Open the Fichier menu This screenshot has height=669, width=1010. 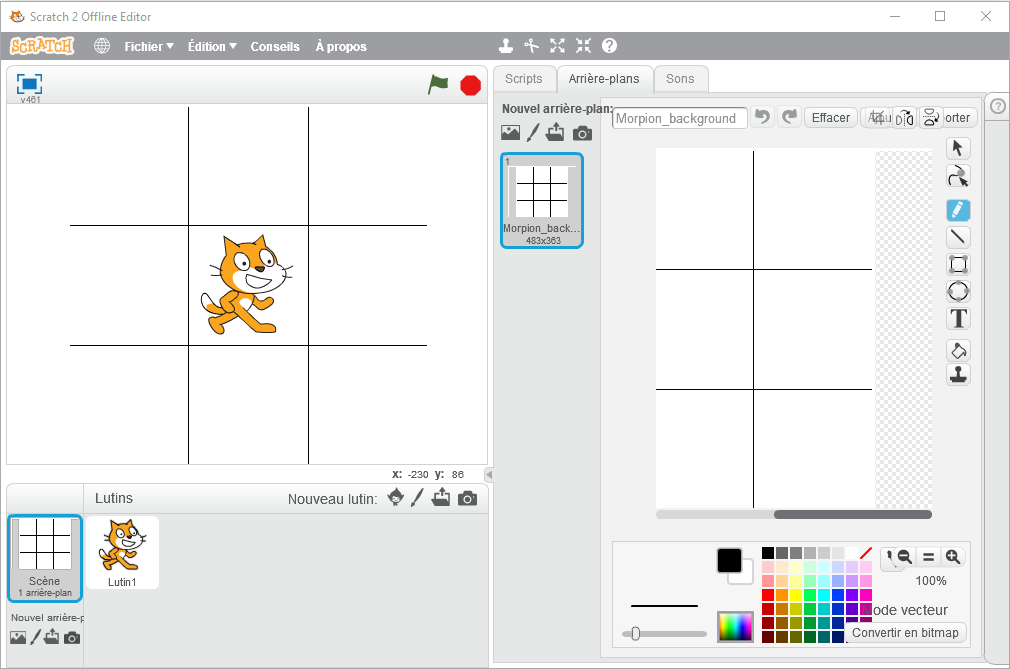pos(148,46)
